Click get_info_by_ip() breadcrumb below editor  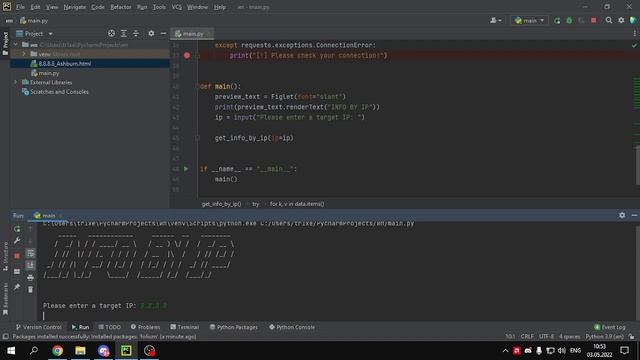tap(221, 204)
